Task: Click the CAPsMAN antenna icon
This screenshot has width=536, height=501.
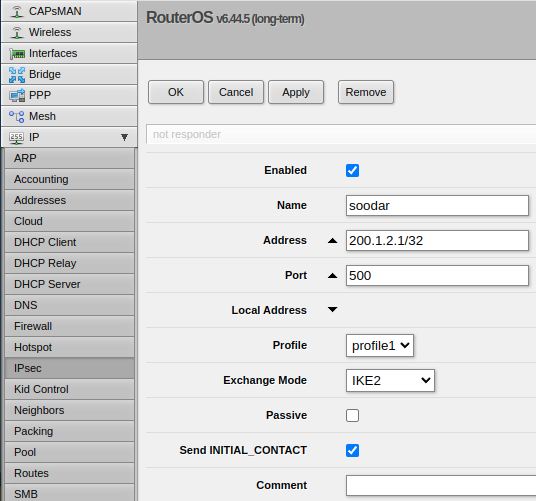Action: pyautogui.click(x=16, y=11)
